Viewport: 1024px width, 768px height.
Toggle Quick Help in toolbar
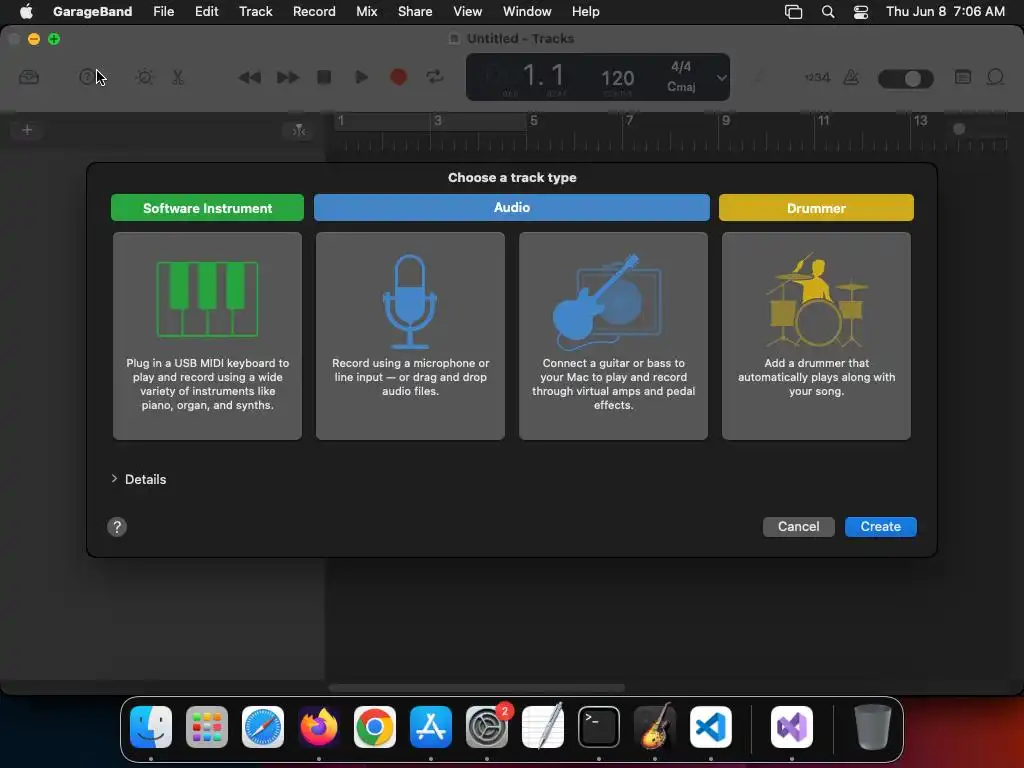pyautogui.click(x=86, y=77)
